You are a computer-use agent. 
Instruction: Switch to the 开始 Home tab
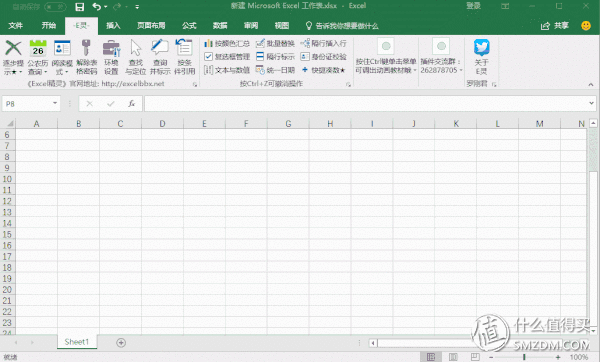pos(49,26)
